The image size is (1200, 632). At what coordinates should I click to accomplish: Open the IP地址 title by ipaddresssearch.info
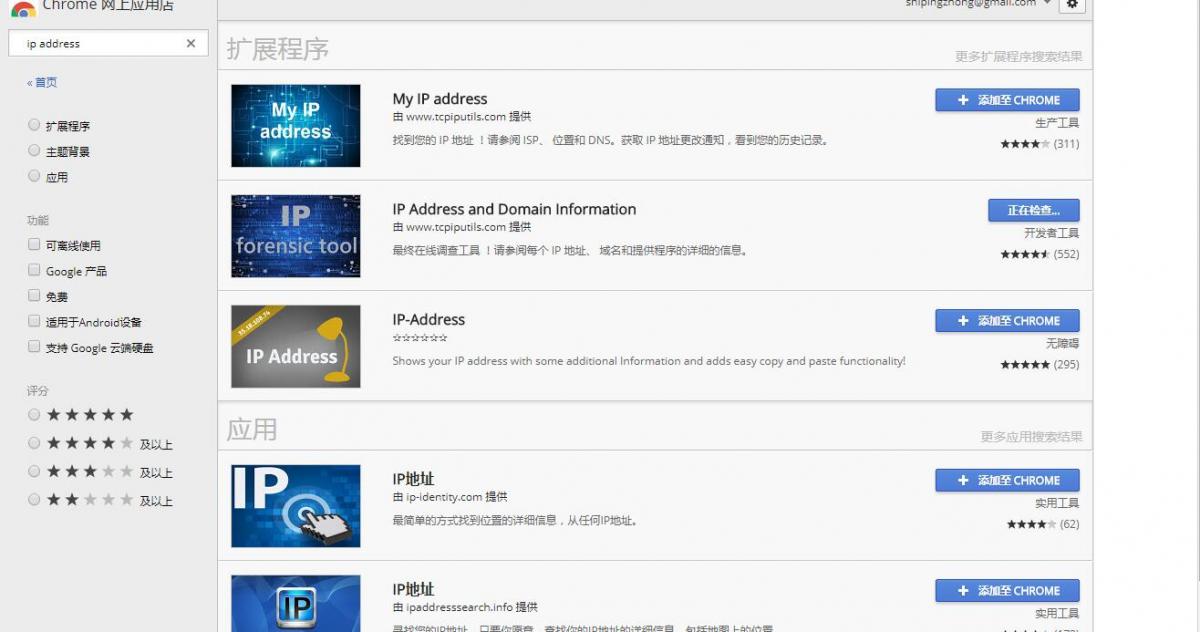coord(413,589)
